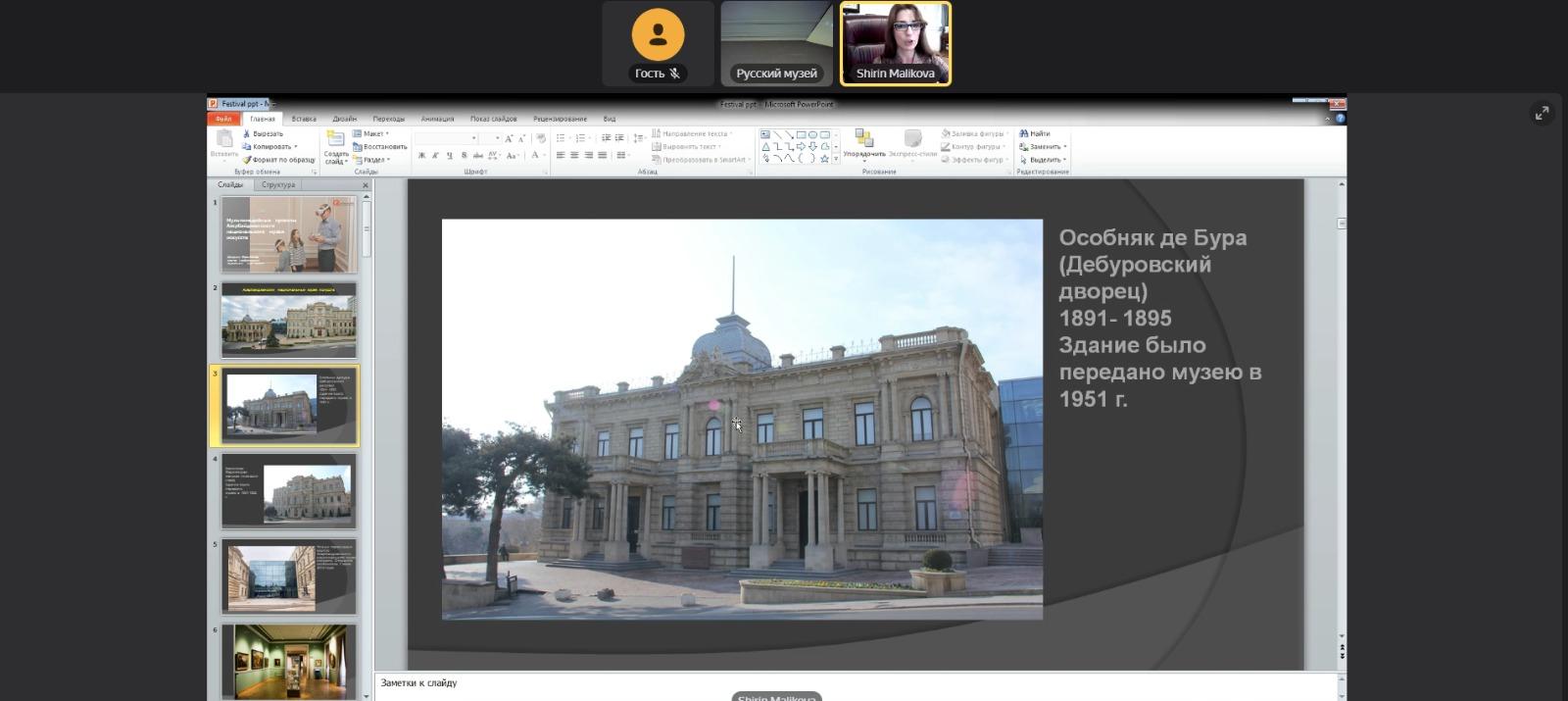1568x701 pixels.
Task: Decrease font size with the small A icon
Action: pos(521,138)
